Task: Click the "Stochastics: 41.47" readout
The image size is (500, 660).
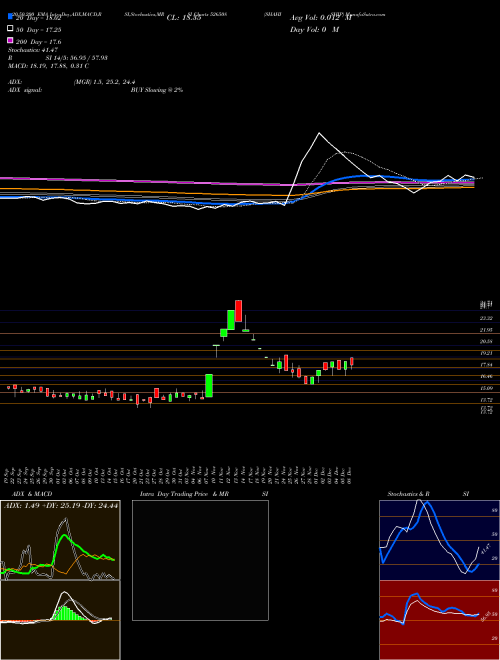Action: click(33, 50)
